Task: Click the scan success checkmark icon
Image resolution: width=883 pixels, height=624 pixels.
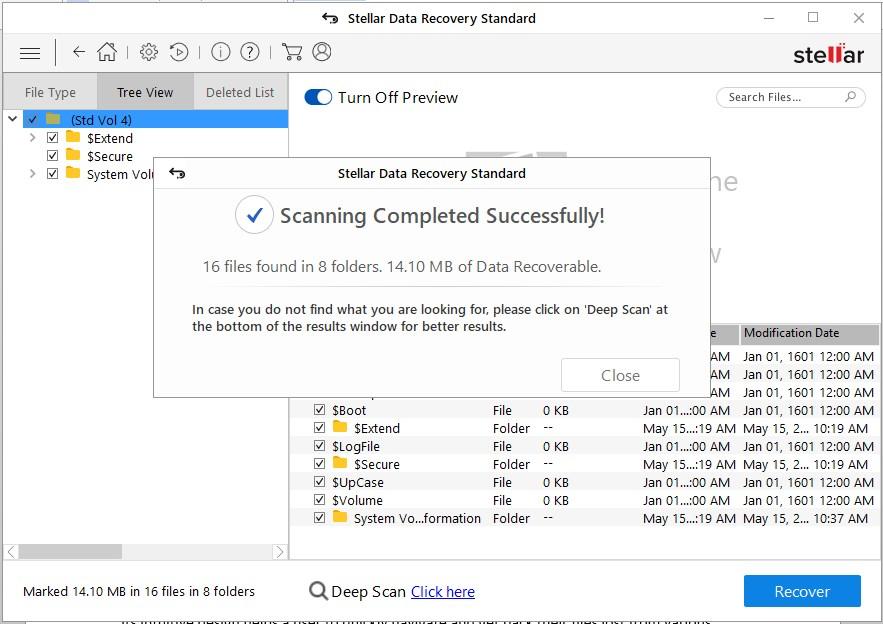Action: (x=255, y=215)
